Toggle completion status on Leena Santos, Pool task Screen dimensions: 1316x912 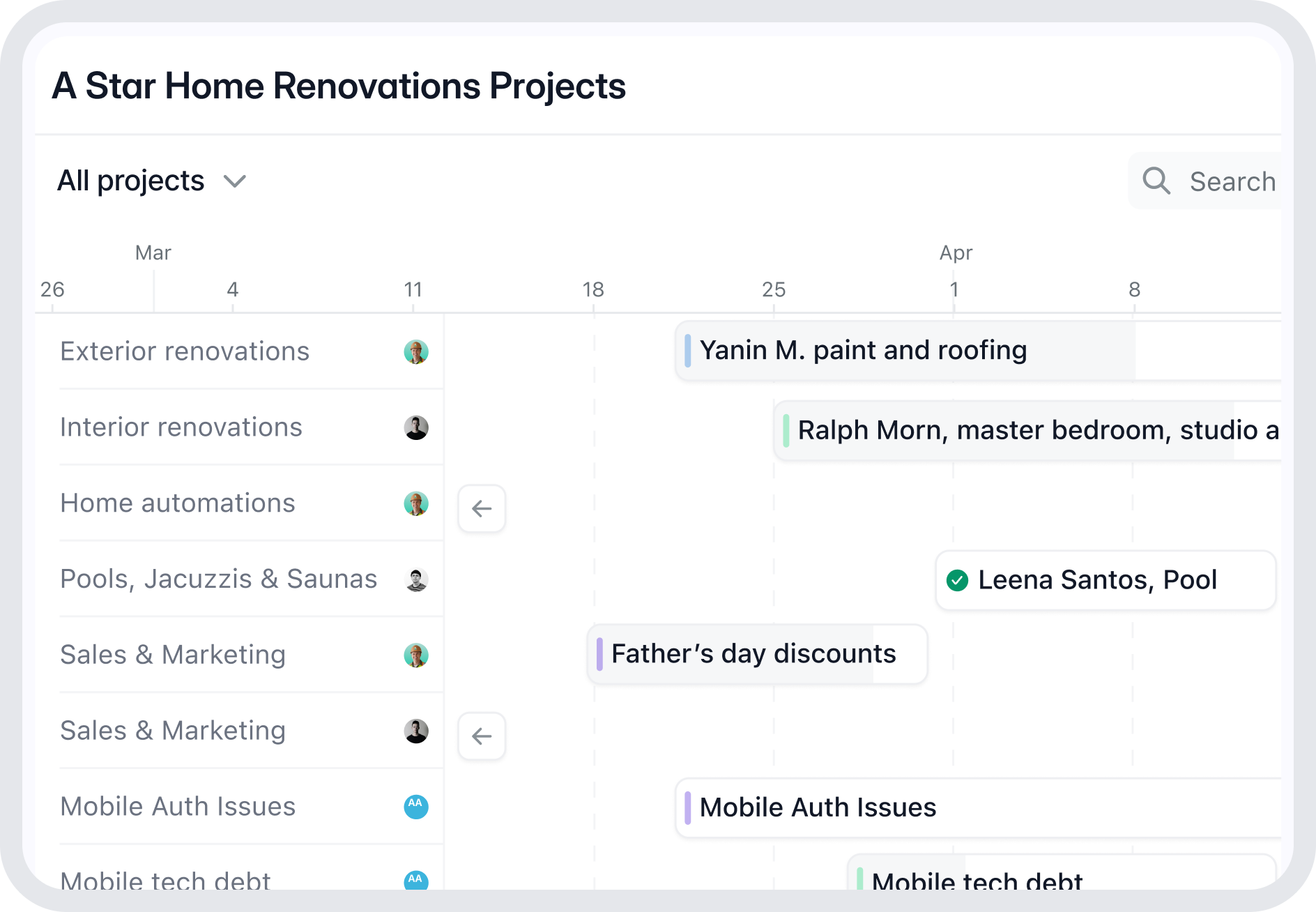coord(958,579)
